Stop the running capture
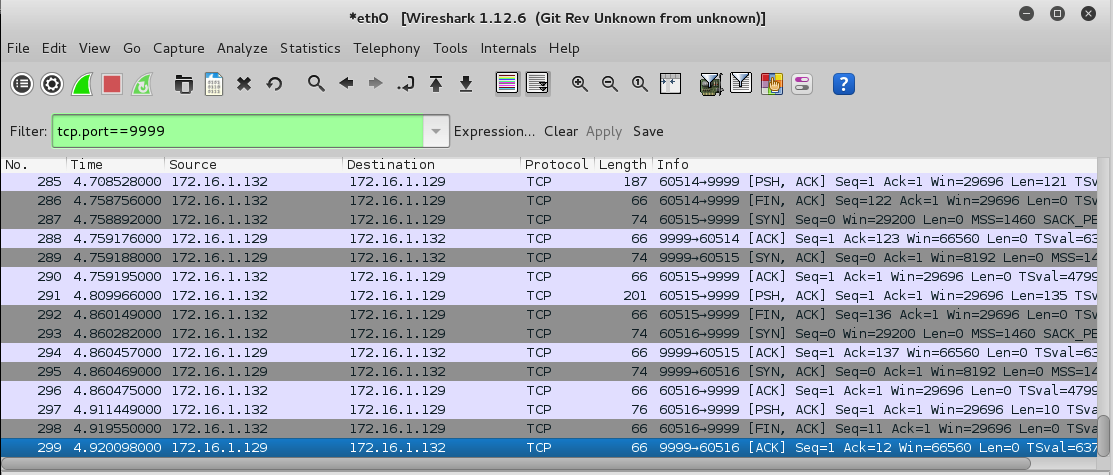This screenshot has width=1113, height=475. (x=112, y=84)
